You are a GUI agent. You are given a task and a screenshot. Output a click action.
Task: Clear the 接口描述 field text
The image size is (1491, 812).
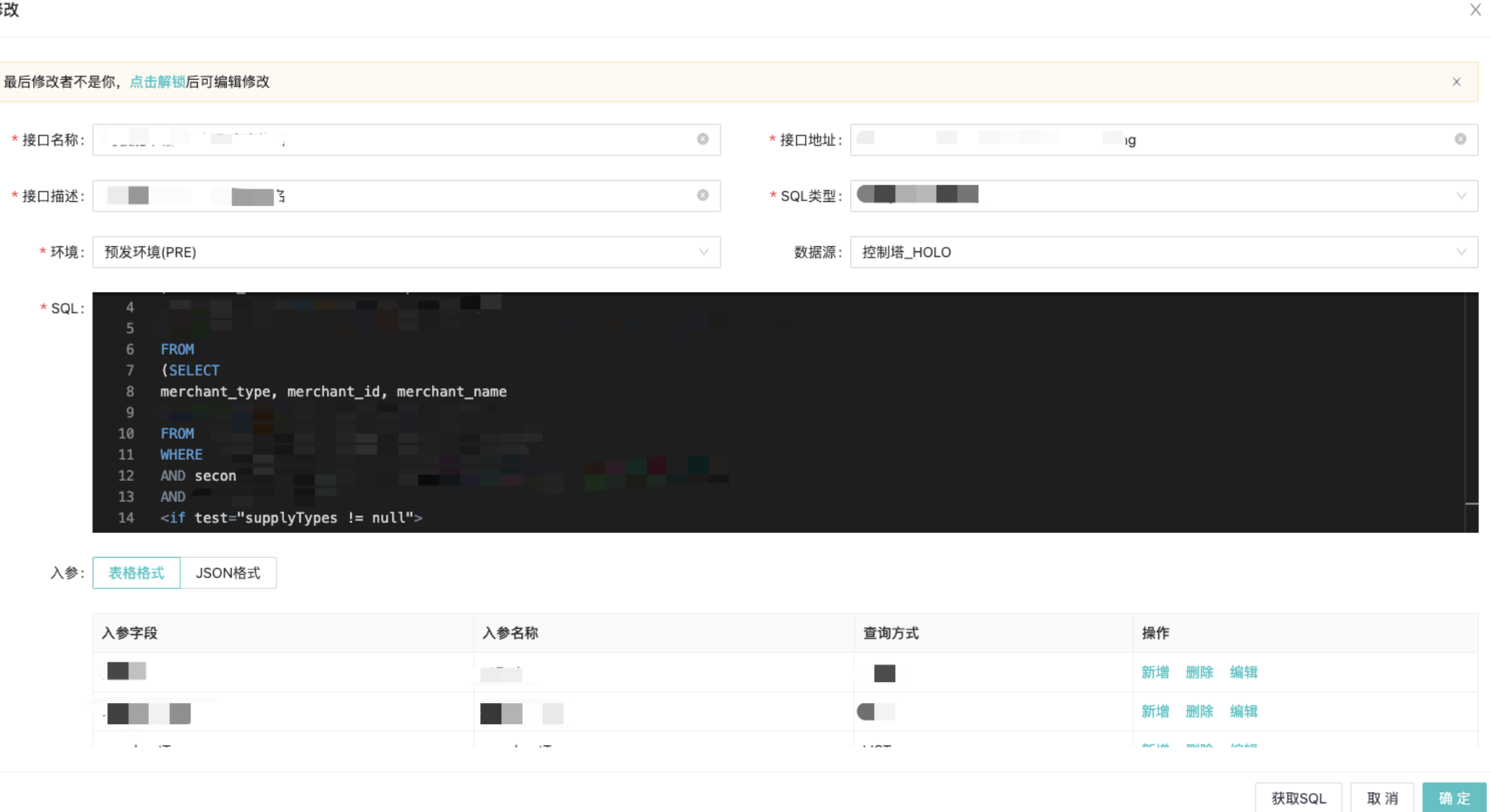[703, 195]
